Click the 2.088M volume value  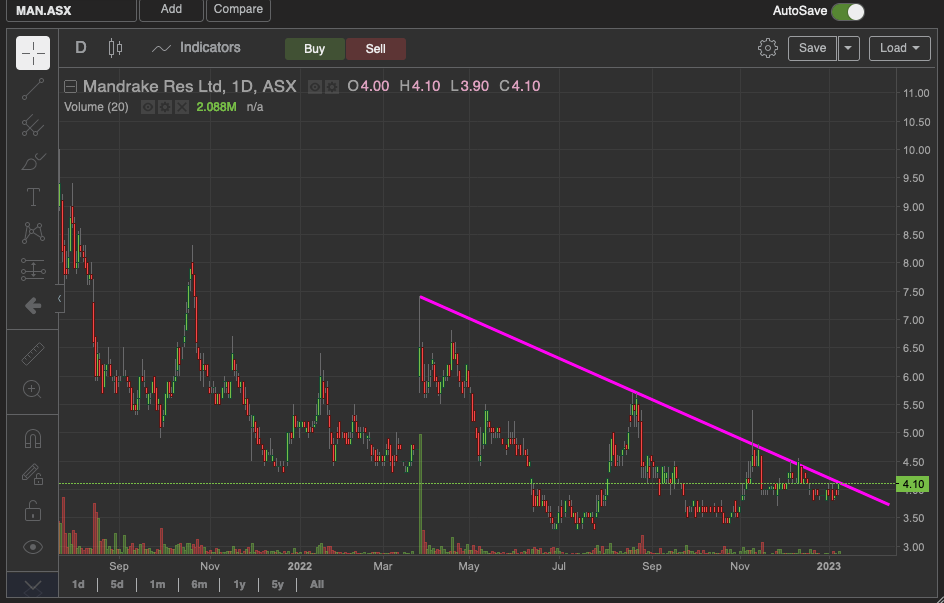point(216,107)
